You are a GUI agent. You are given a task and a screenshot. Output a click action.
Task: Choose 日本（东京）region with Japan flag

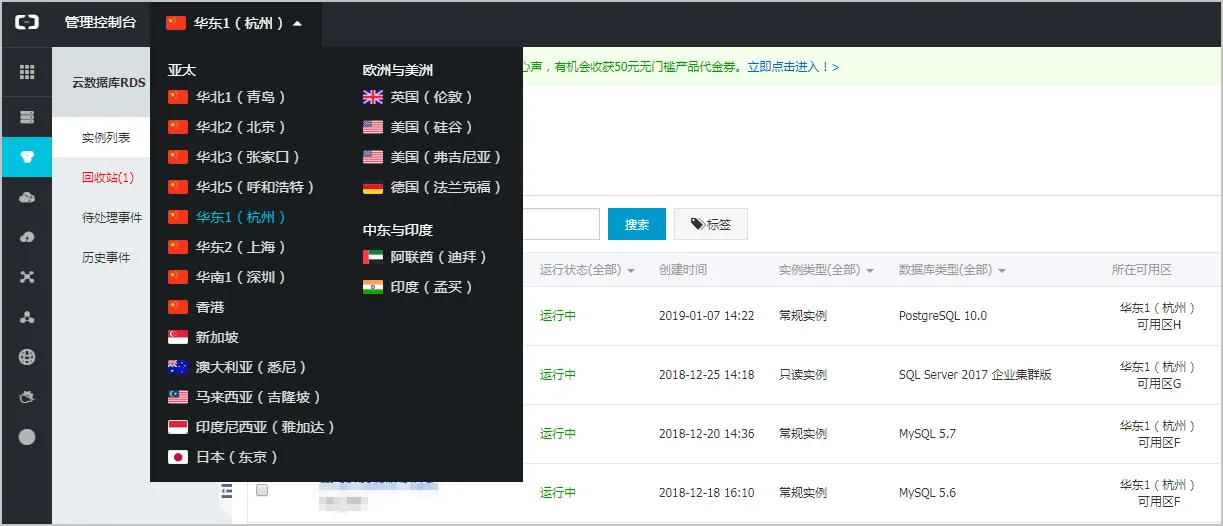[224, 457]
